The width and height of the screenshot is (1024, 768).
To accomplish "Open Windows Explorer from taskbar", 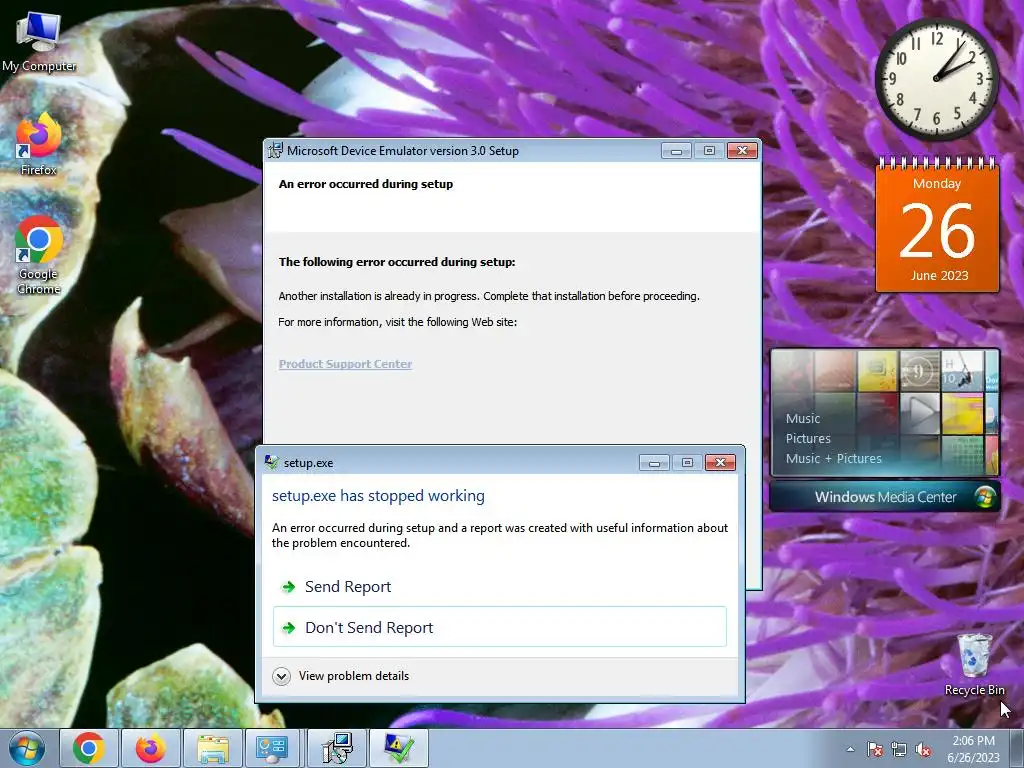I will [x=213, y=748].
